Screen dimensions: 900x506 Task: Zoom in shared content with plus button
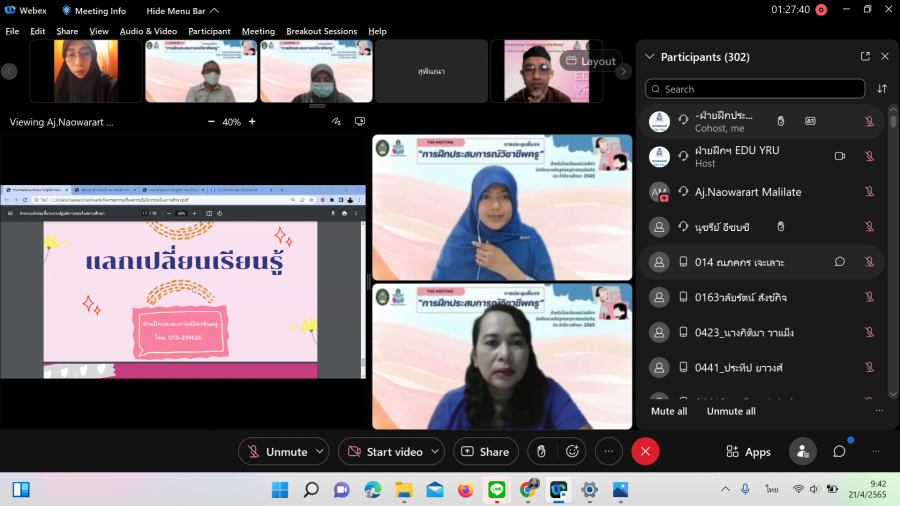coord(252,122)
